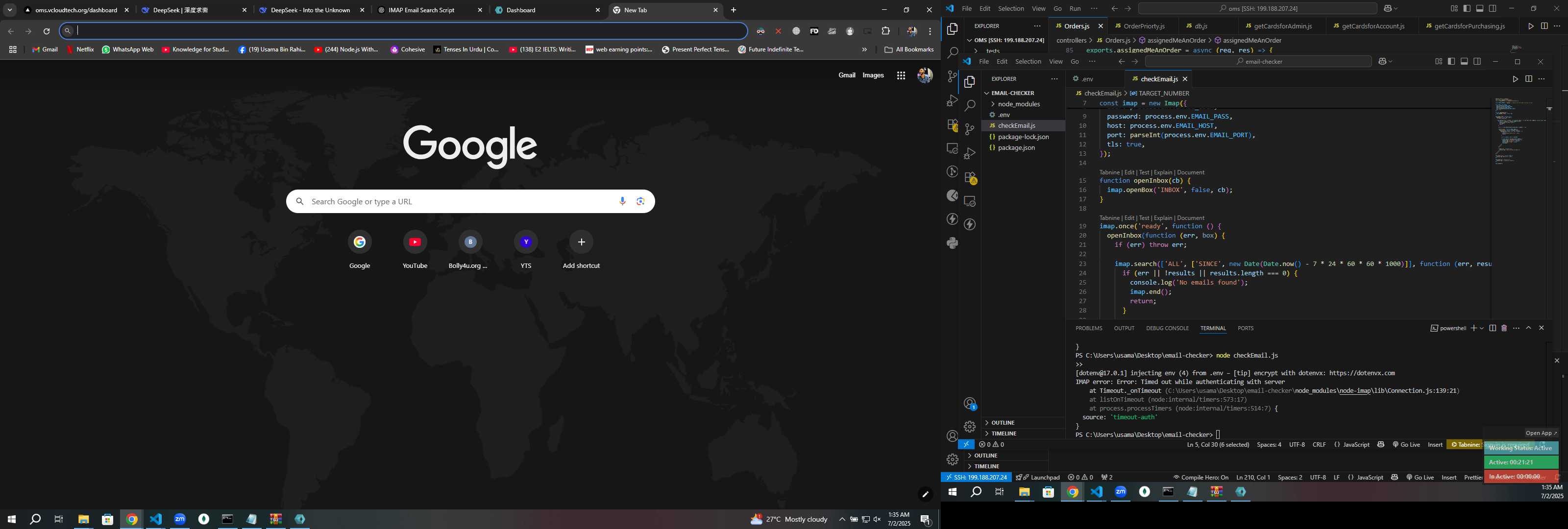
Task: Toggle primary sidebar in email-checker window
Action: click(x=1452, y=62)
